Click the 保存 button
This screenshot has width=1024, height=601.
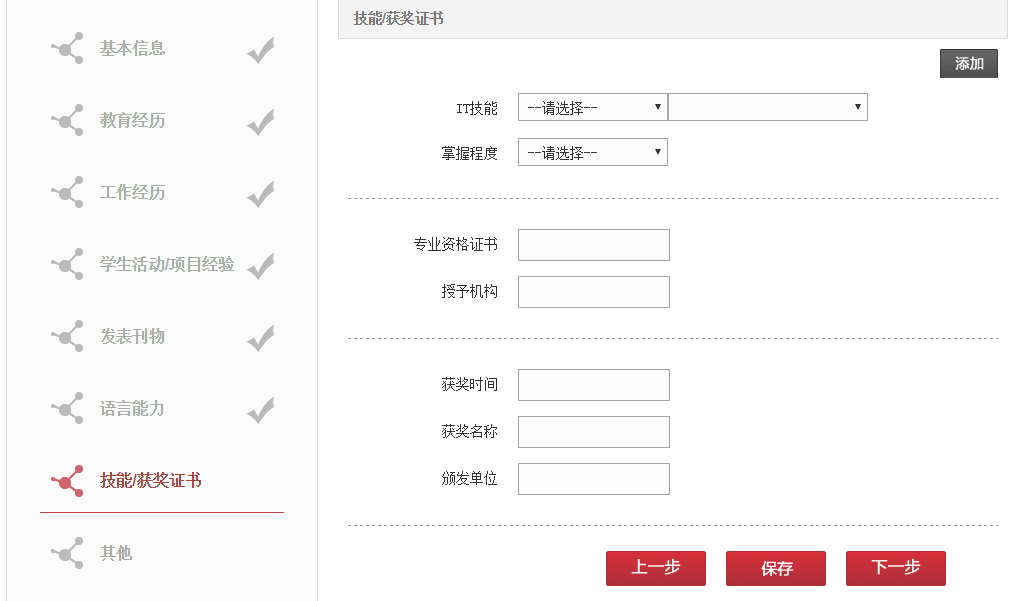coord(776,568)
